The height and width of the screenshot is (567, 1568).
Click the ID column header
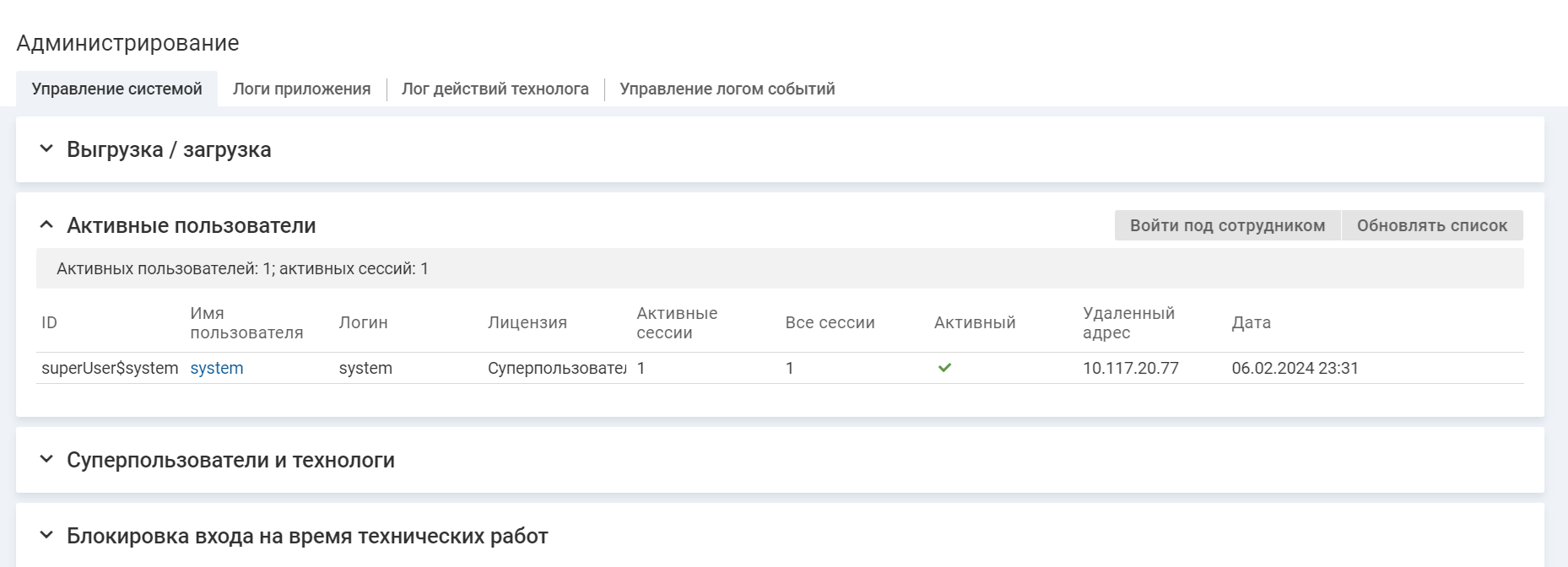tap(50, 323)
